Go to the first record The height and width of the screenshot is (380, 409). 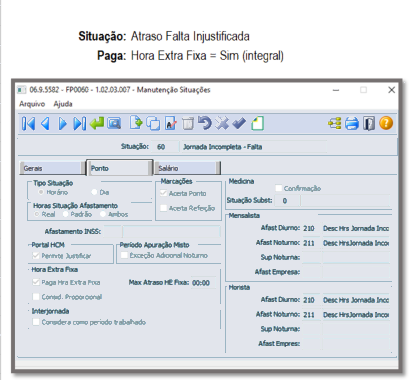(x=28, y=124)
